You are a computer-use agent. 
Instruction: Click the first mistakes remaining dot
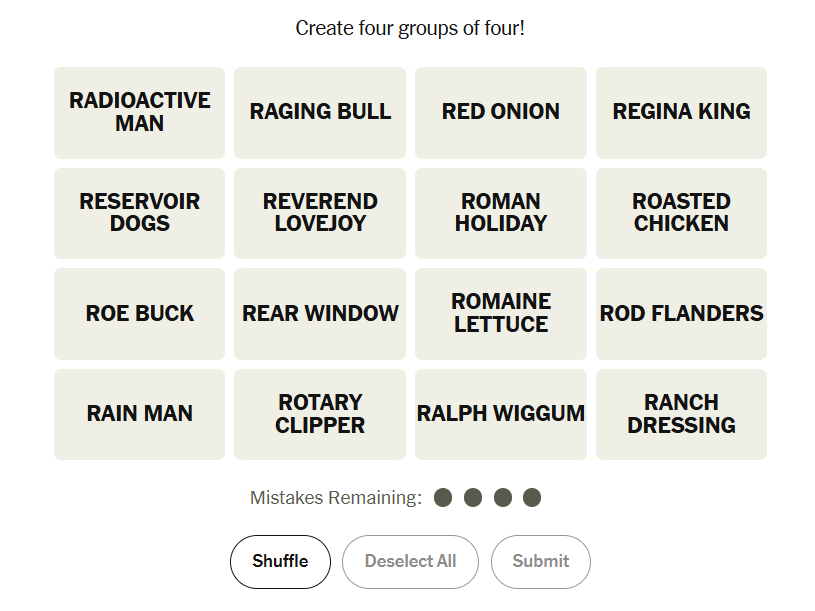[444, 498]
